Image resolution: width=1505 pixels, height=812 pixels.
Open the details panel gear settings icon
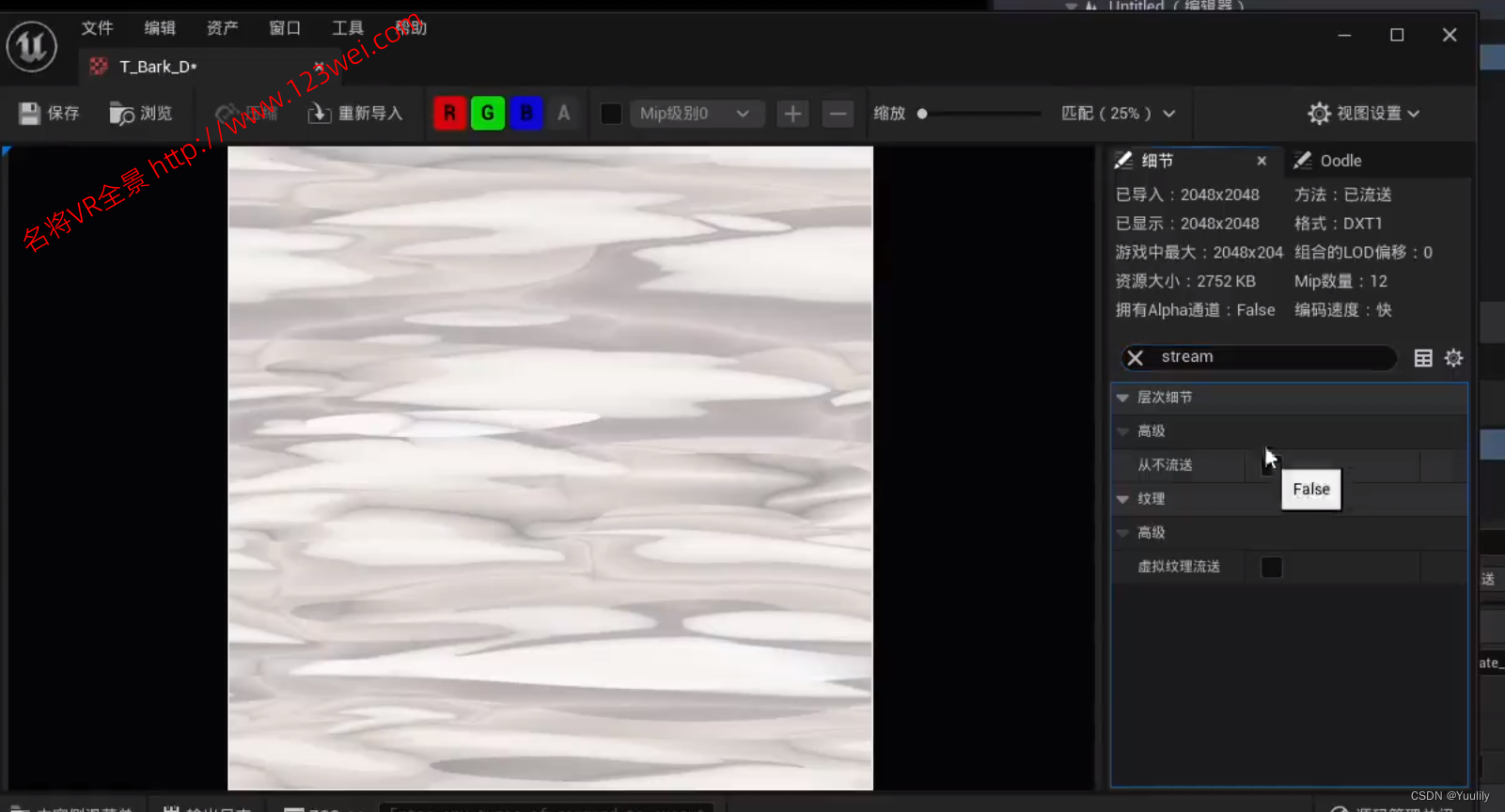(1453, 358)
